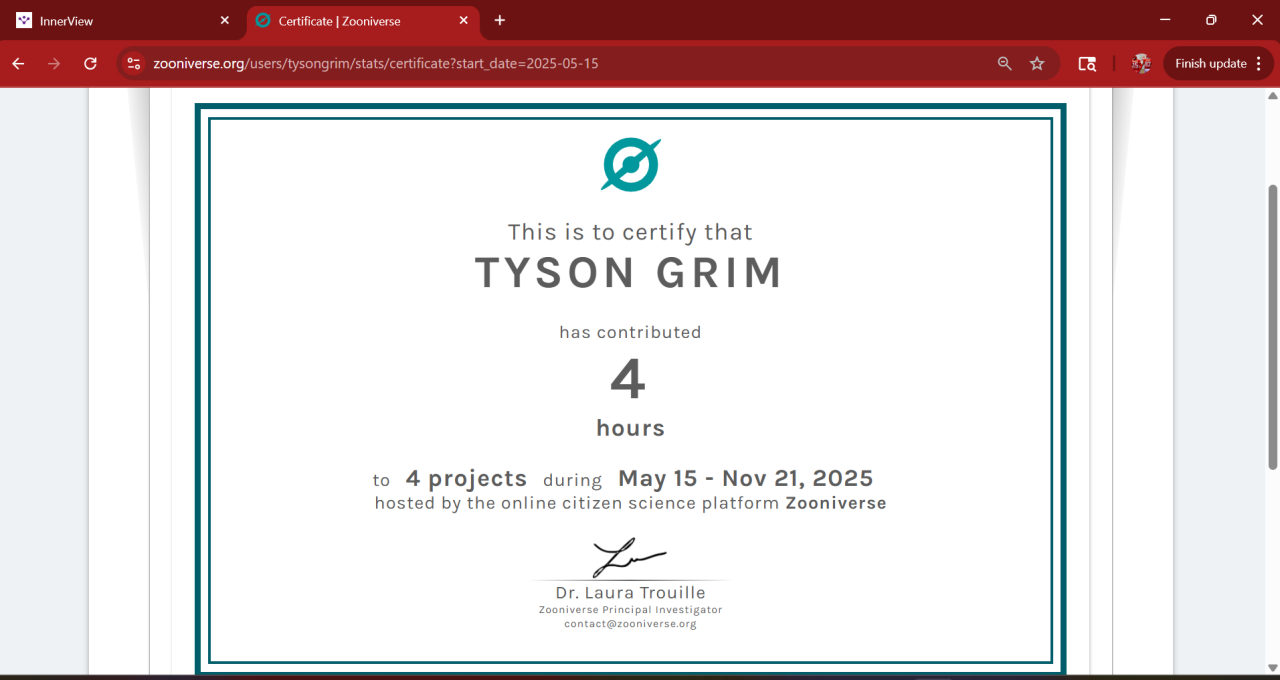The image size is (1280, 680).
Task: Click the 'has contributed' text
Action: coord(630,332)
